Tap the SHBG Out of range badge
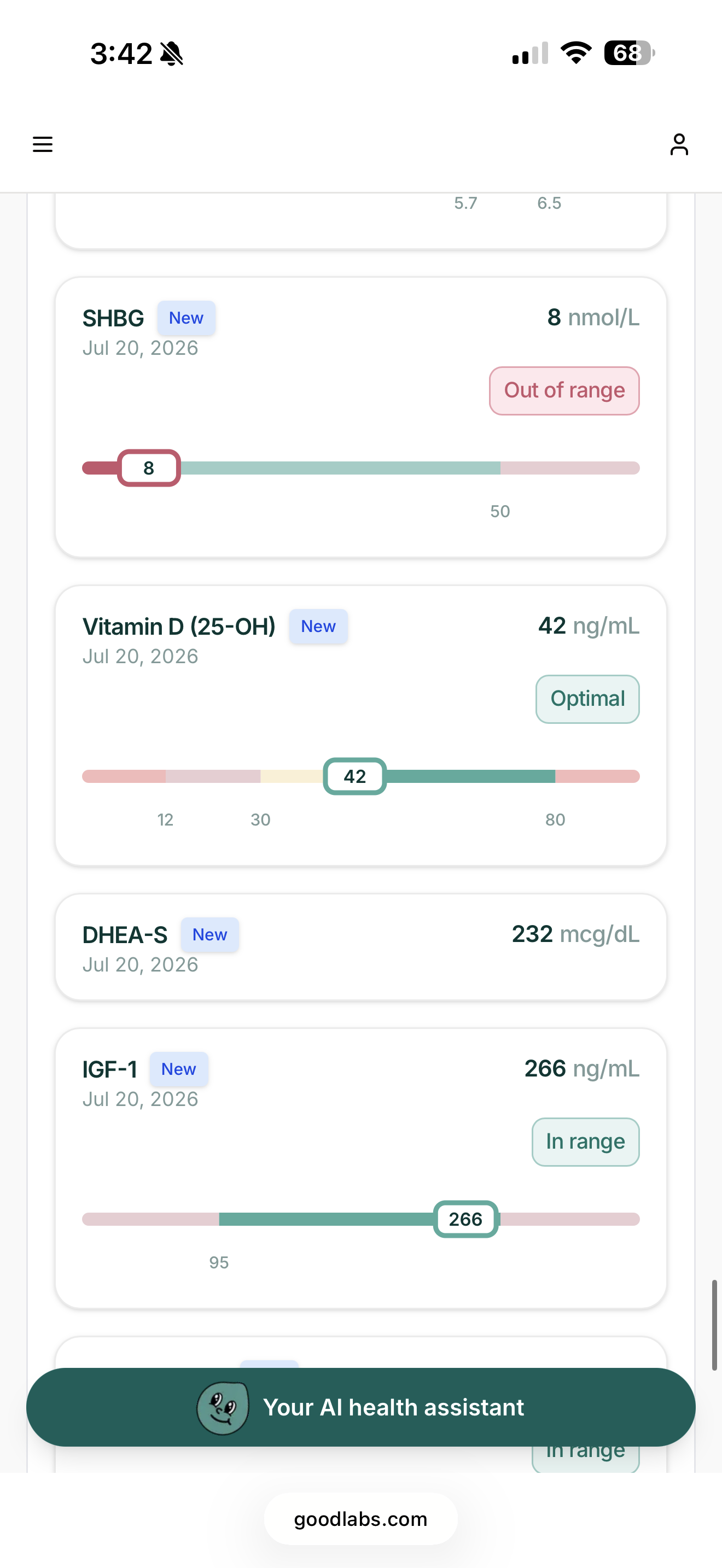722x1568 pixels. 564,391
